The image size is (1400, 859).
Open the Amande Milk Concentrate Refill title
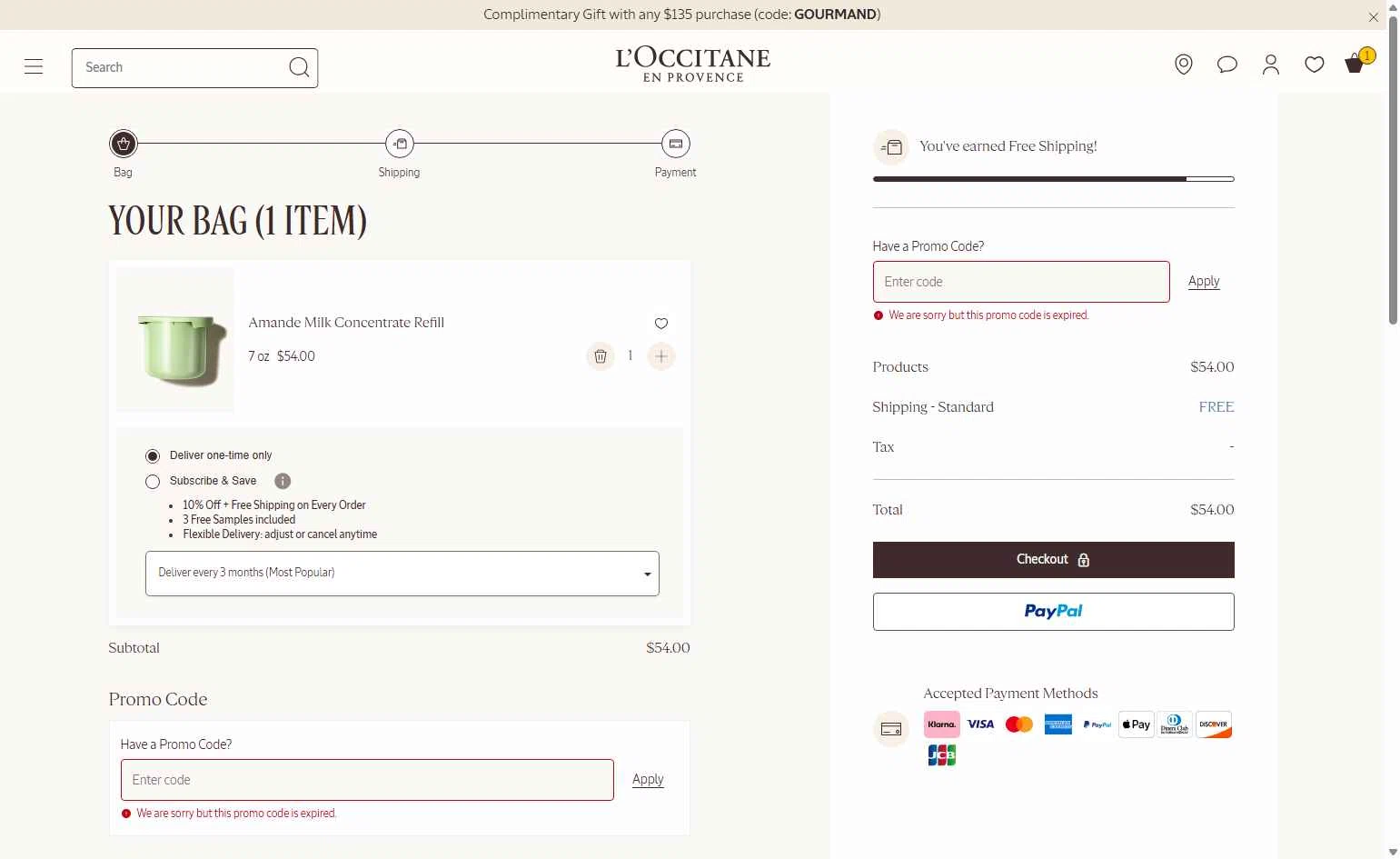[x=346, y=323]
